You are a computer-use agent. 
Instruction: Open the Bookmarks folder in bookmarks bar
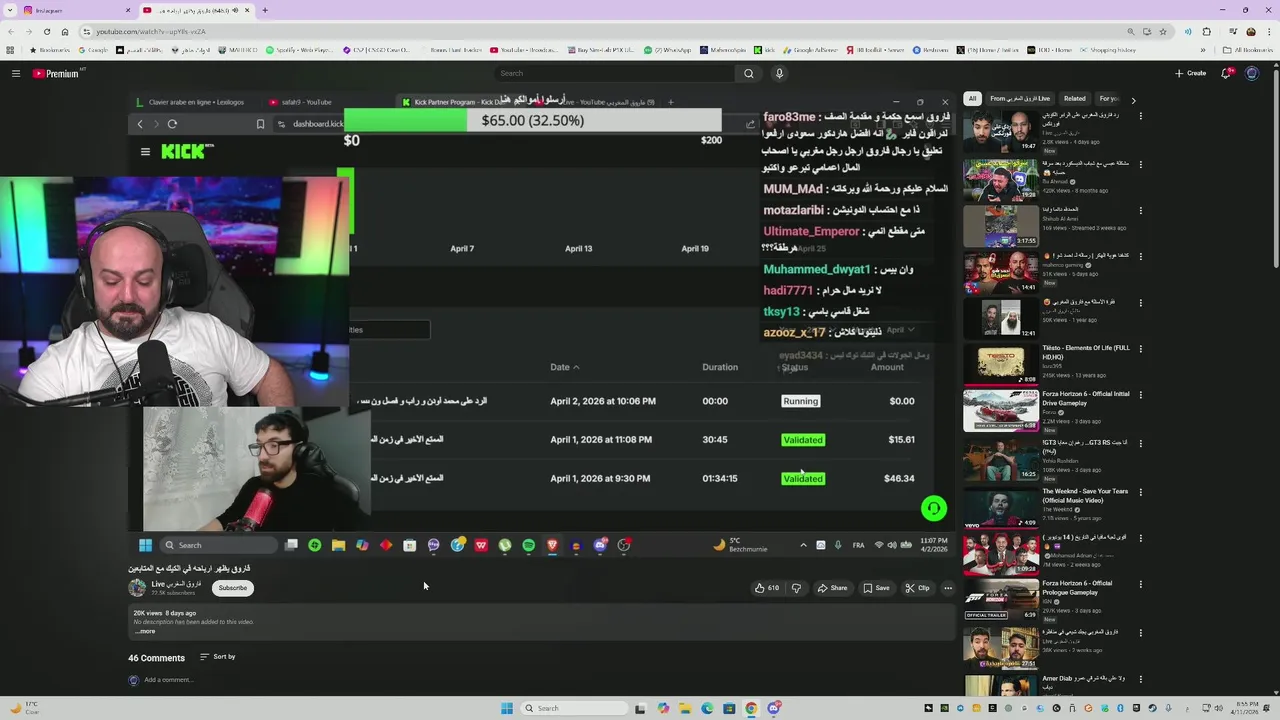[x=50, y=50]
